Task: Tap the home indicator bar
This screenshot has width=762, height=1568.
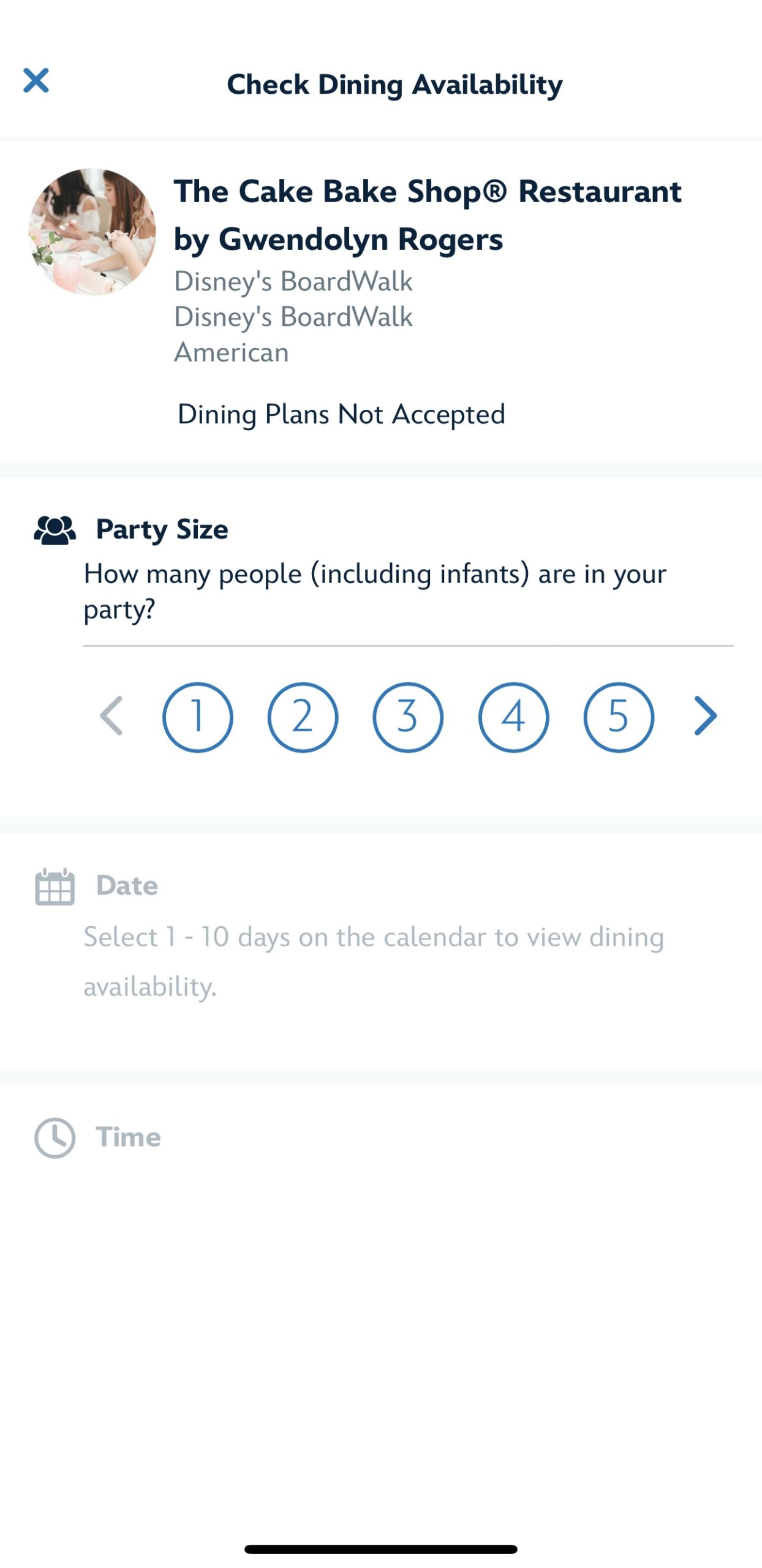Action: (x=380, y=1549)
